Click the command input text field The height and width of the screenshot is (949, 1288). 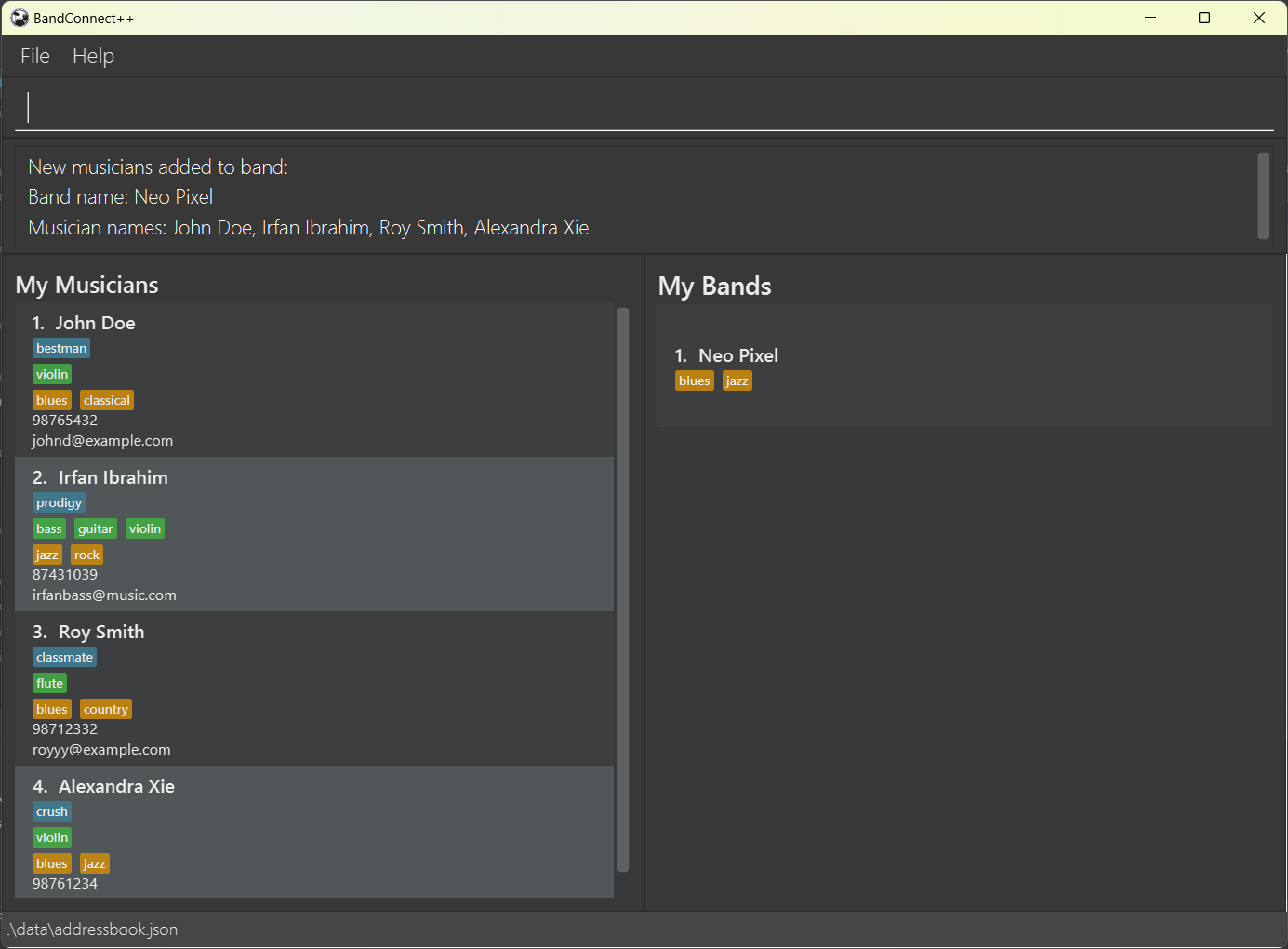pyautogui.click(x=642, y=107)
